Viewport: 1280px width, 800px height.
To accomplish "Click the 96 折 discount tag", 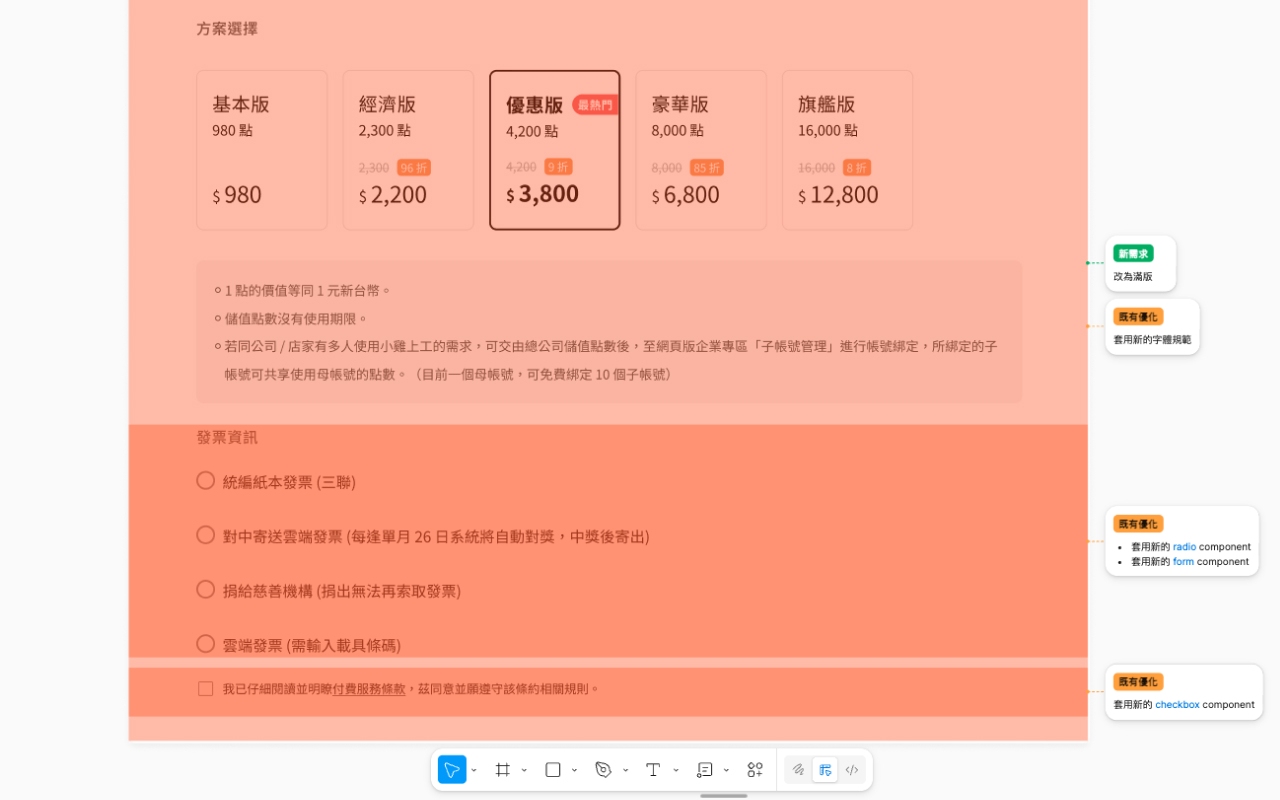I will [x=414, y=168].
